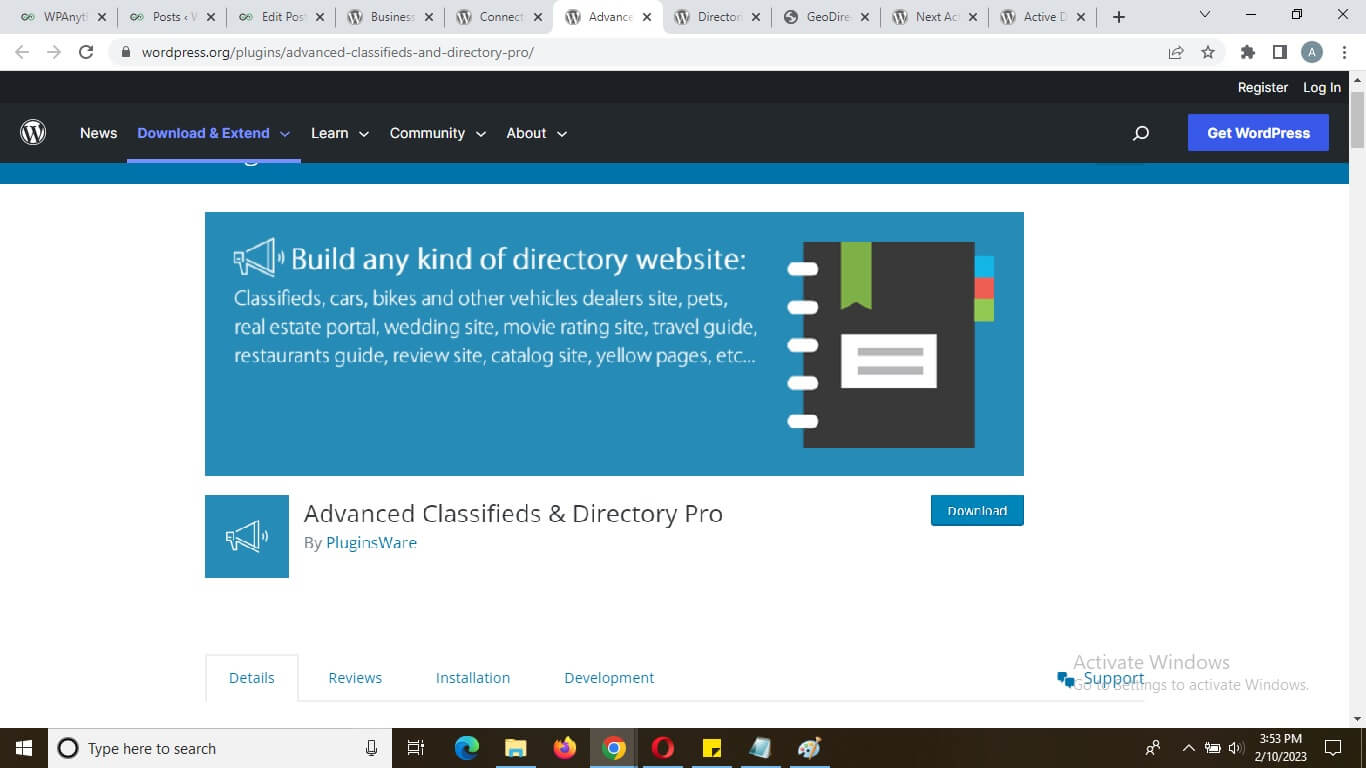Launch Firefox from the taskbar
The height and width of the screenshot is (768, 1366).
[x=565, y=748]
